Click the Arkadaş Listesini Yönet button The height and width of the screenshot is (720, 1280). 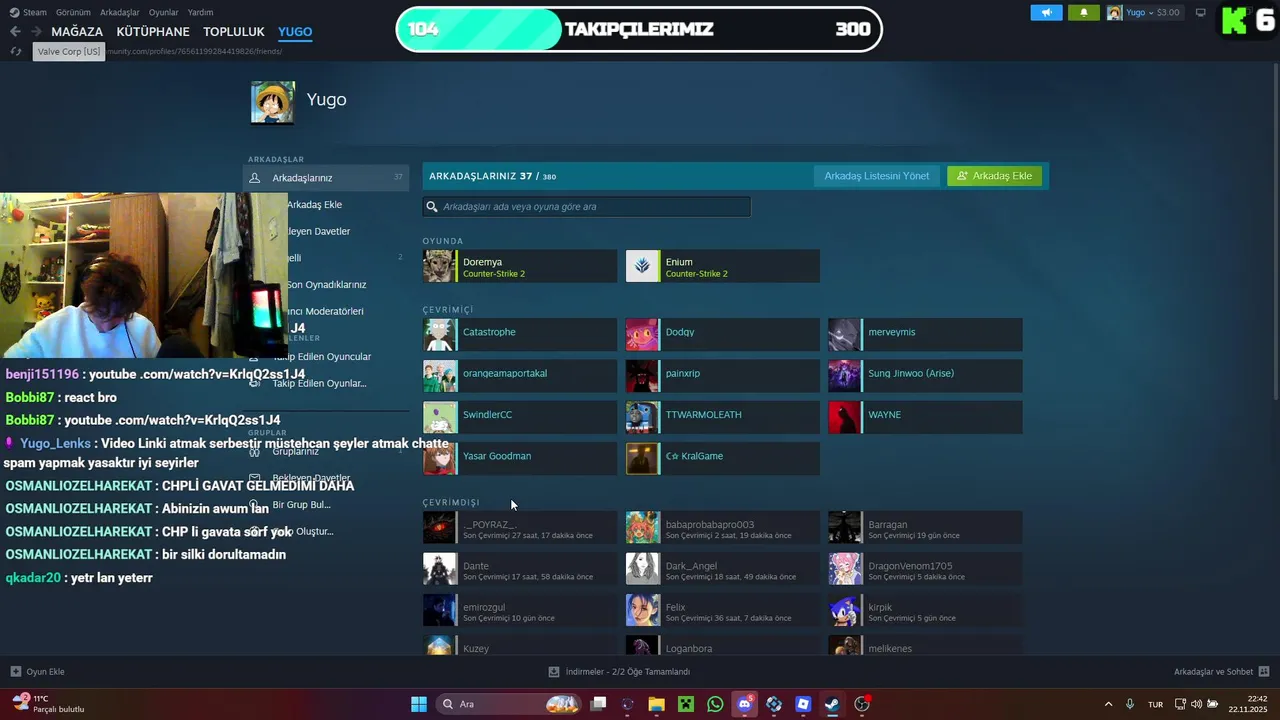coord(876,176)
